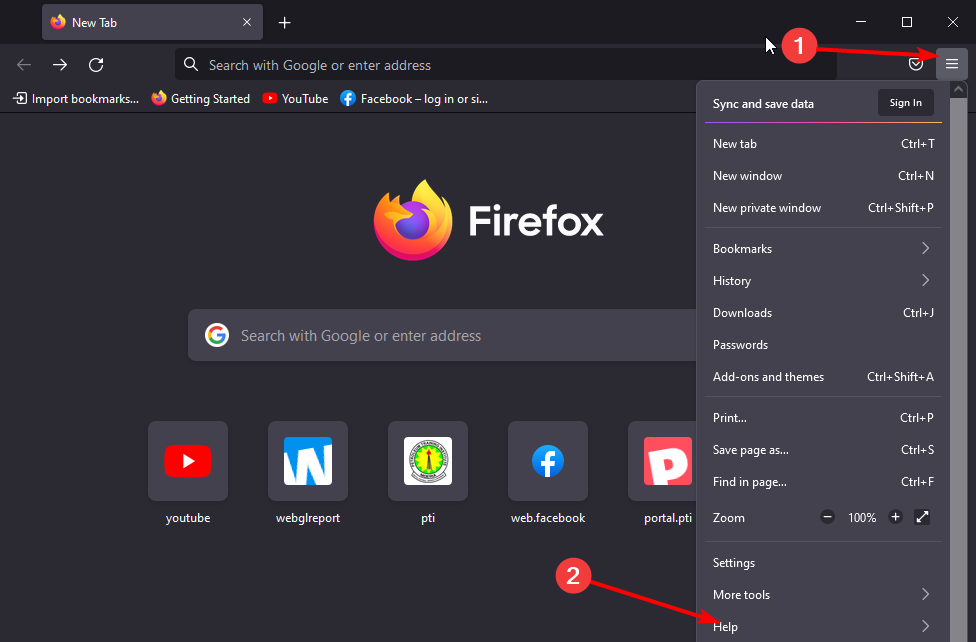This screenshot has width=976, height=642.
Task: Choose New tab from menu
Action: coord(823,144)
